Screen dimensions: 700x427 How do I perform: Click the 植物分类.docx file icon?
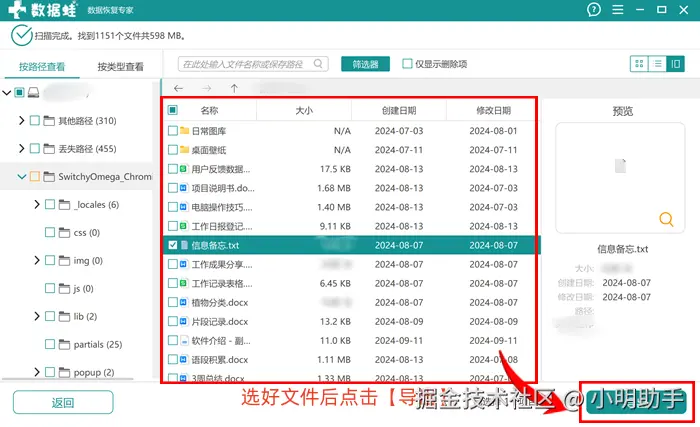pyautogui.click(x=183, y=302)
